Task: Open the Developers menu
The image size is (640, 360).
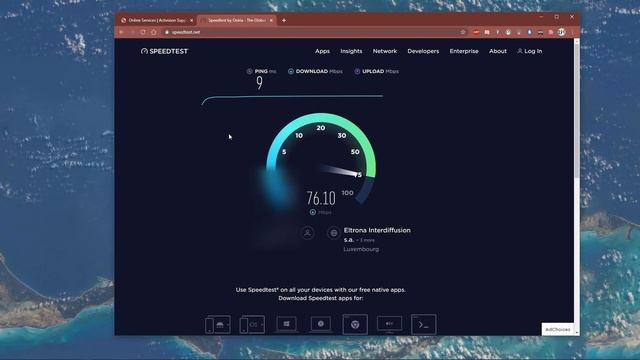Action: click(423, 51)
